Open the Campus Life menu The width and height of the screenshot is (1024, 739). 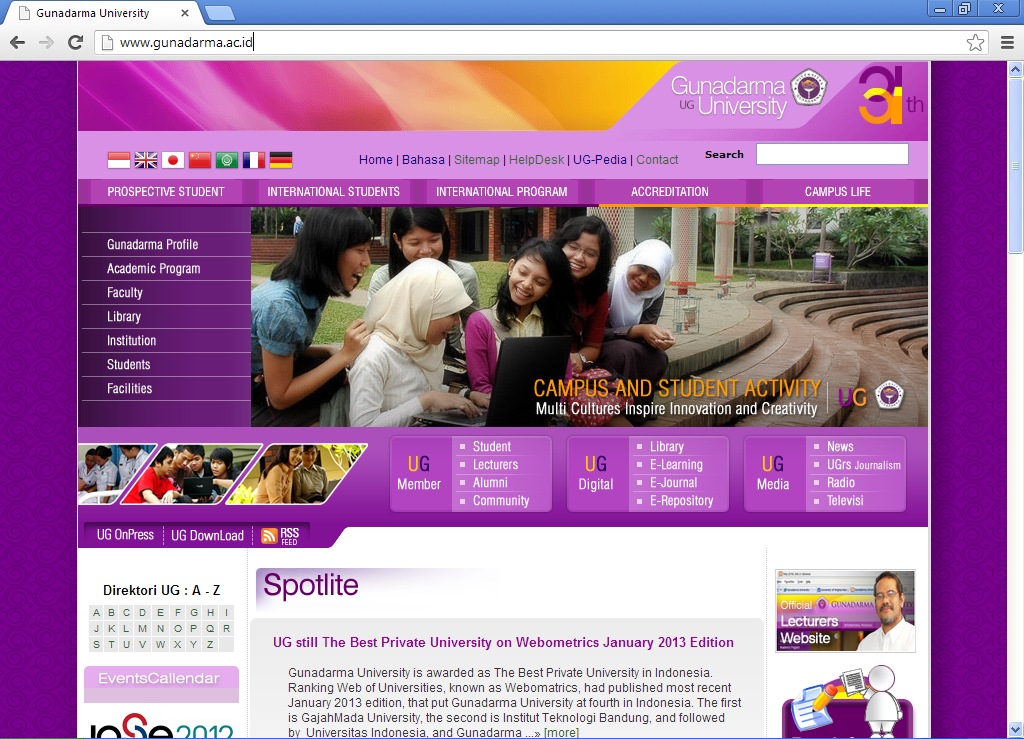point(838,192)
